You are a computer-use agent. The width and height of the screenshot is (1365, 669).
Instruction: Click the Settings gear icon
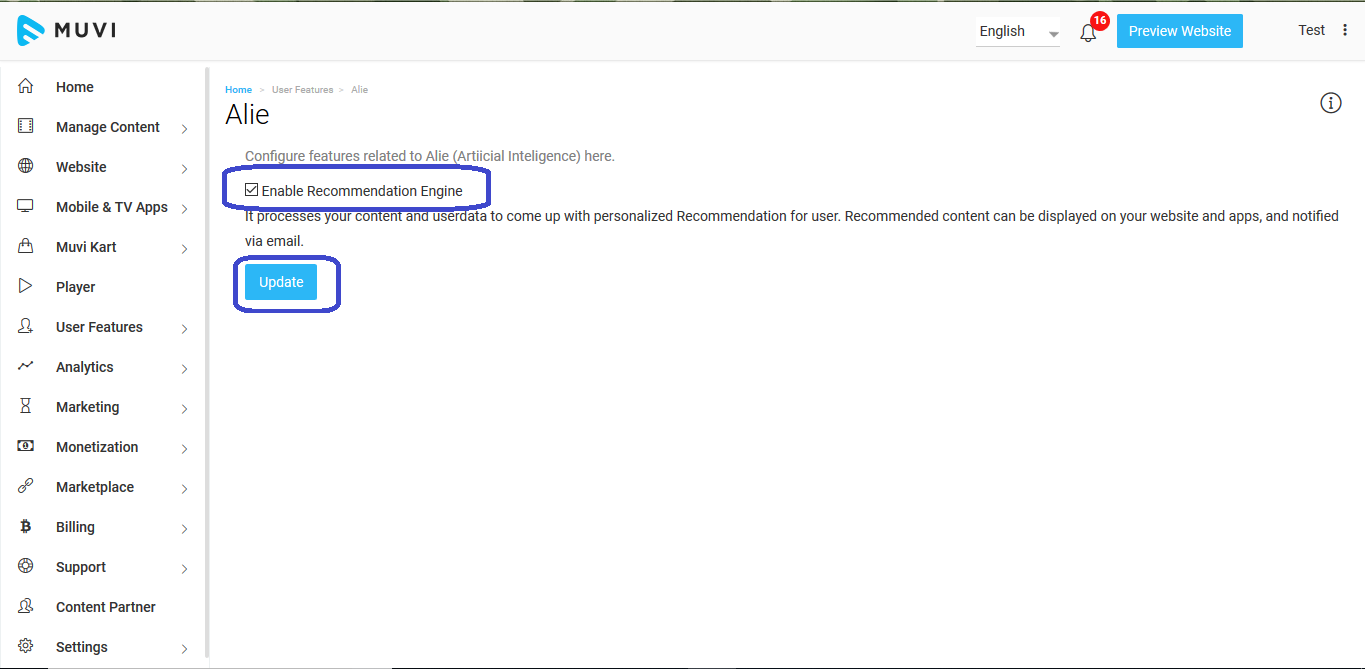click(x=26, y=646)
